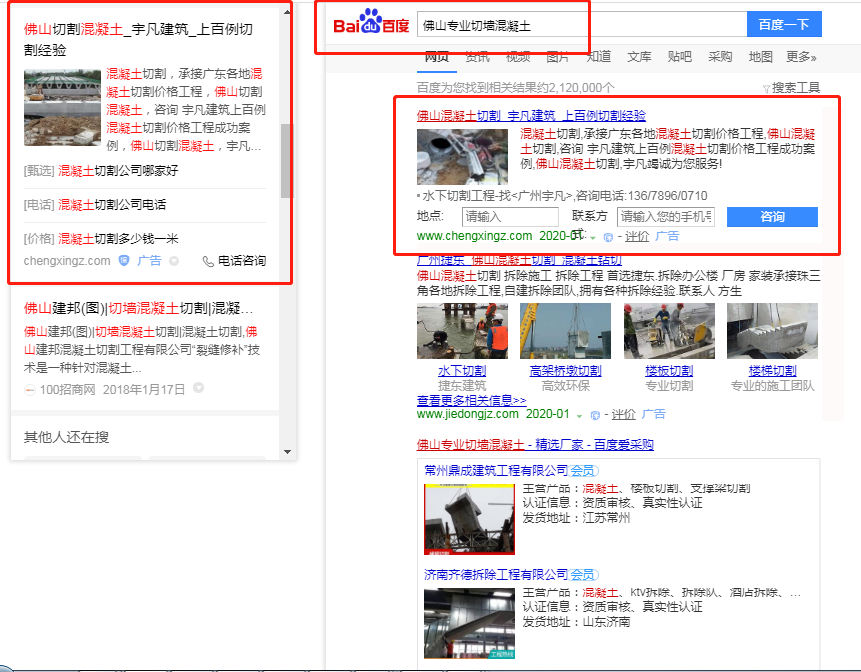861x672 pixels.
Task: Click the verification icon after www.jiedongjz.com
Action: pos(595,414)
